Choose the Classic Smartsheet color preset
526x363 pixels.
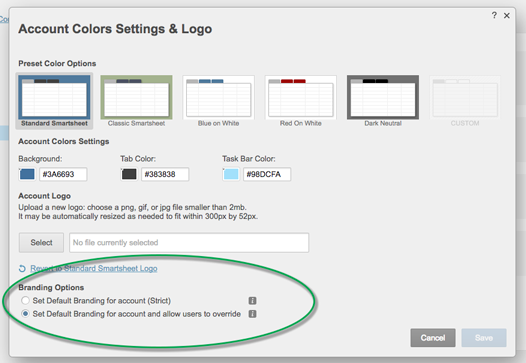pos(136,101)
